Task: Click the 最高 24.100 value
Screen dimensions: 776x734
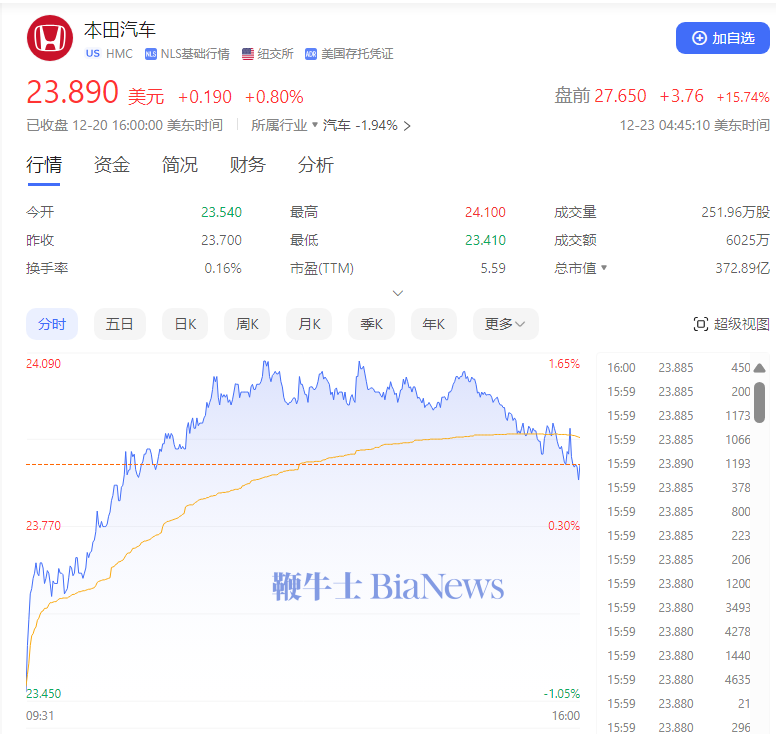Action: [x=485, y=212]
